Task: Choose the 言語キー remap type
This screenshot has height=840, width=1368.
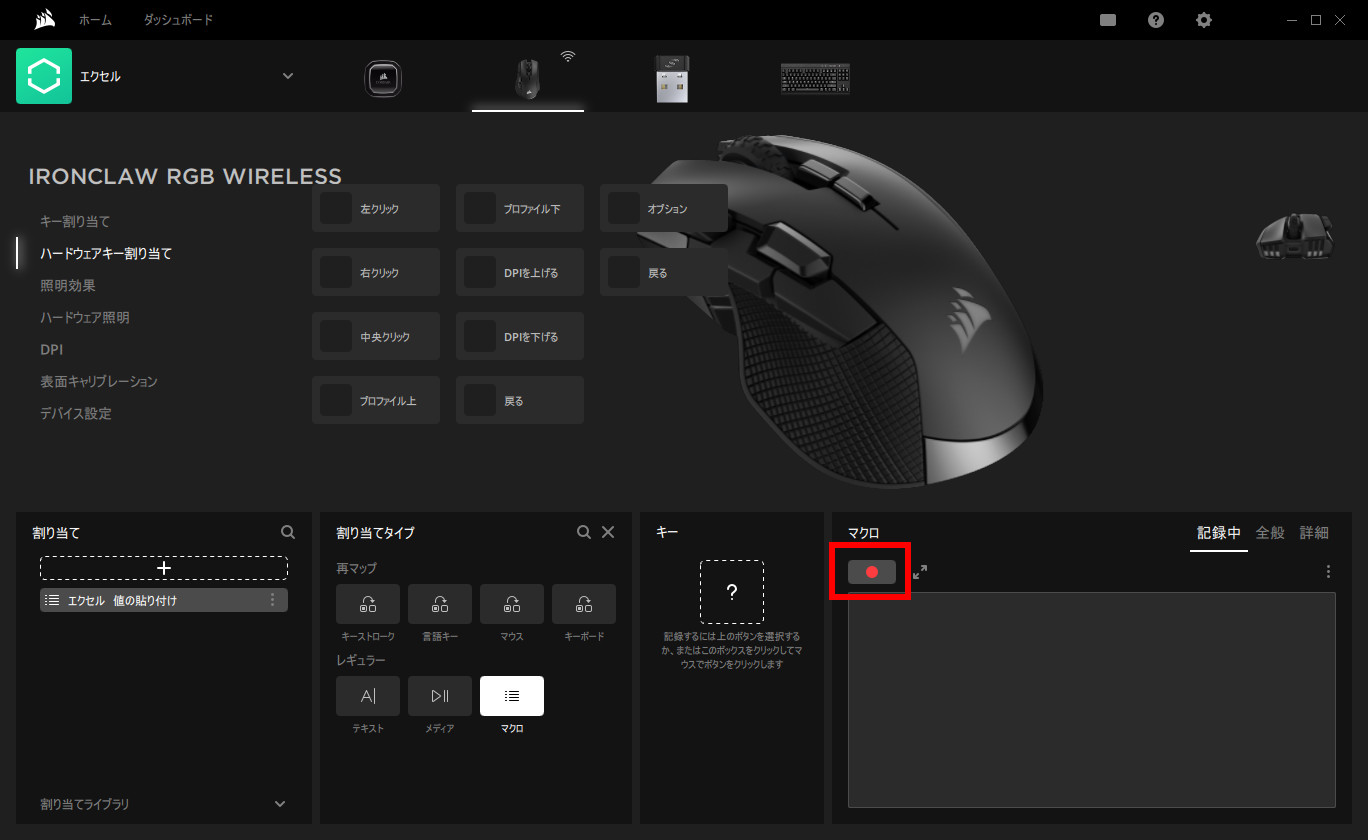Action: coord(440,604)
